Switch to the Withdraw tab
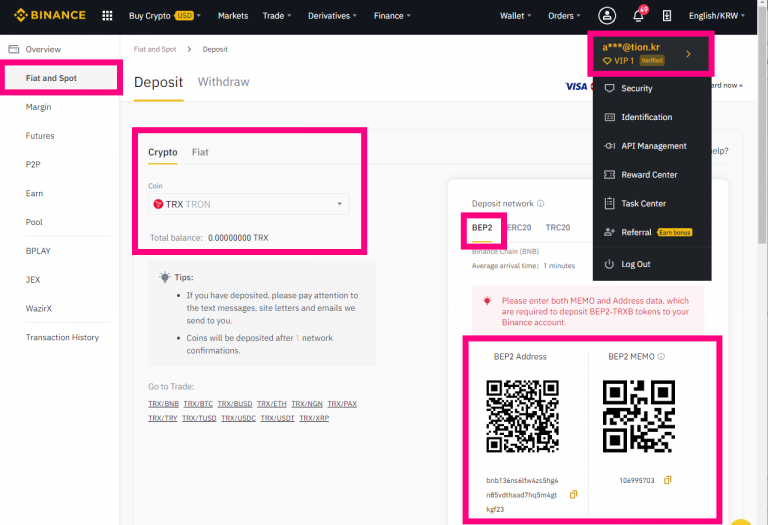 (x=224, y=82)
